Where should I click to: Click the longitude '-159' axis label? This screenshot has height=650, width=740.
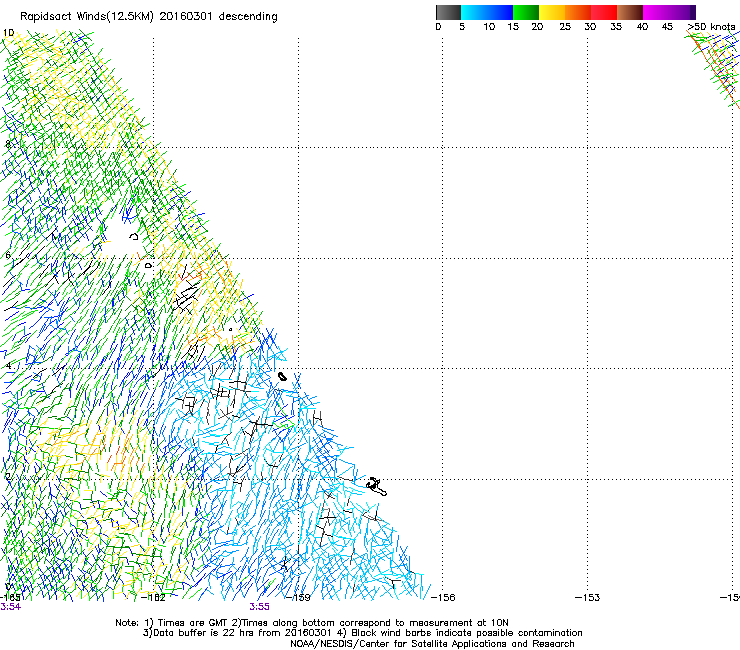298,598
